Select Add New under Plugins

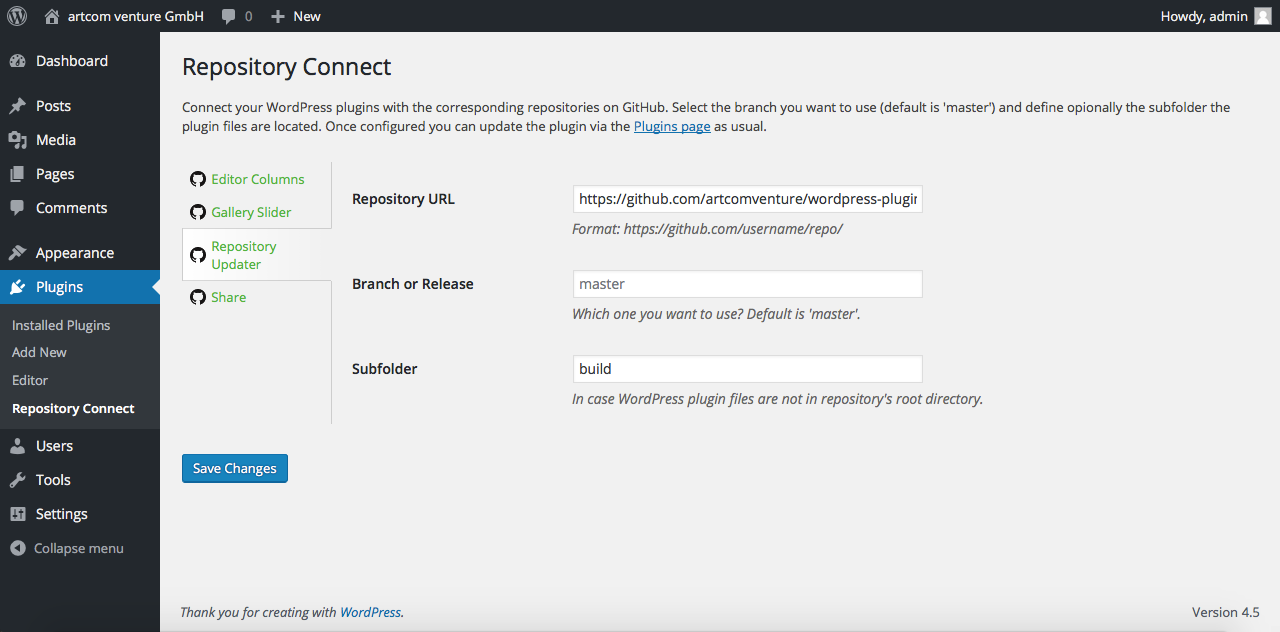point(39,352)
